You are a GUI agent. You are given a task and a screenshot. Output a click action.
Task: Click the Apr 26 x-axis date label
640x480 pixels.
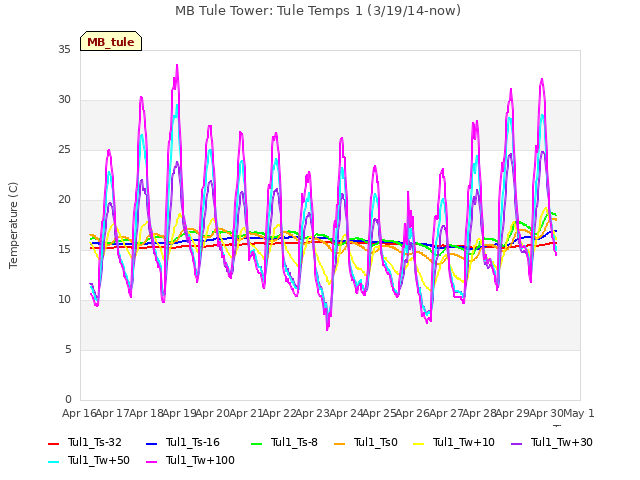coord(413,413)
